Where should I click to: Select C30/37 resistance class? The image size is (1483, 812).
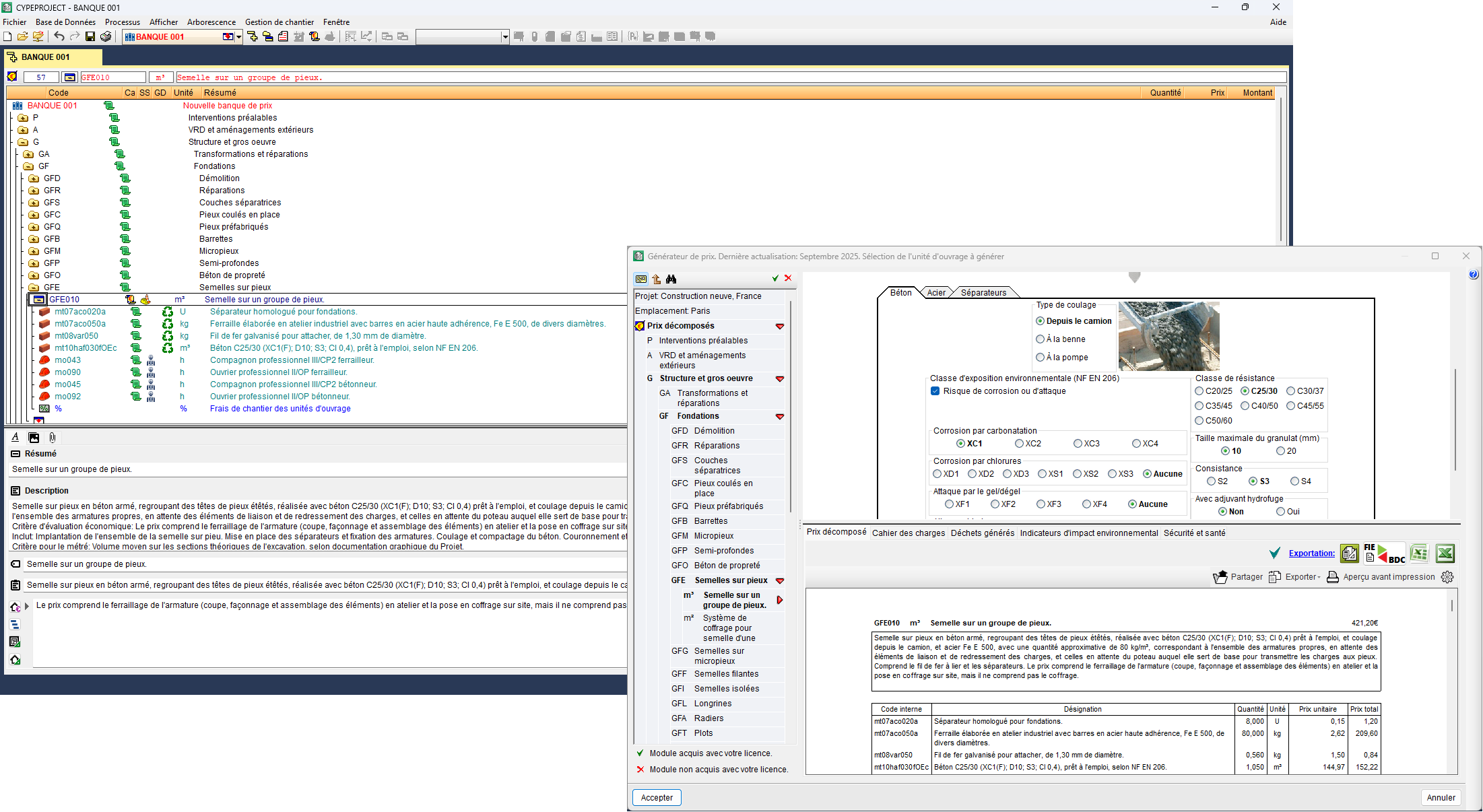(x=1291, y=391)
